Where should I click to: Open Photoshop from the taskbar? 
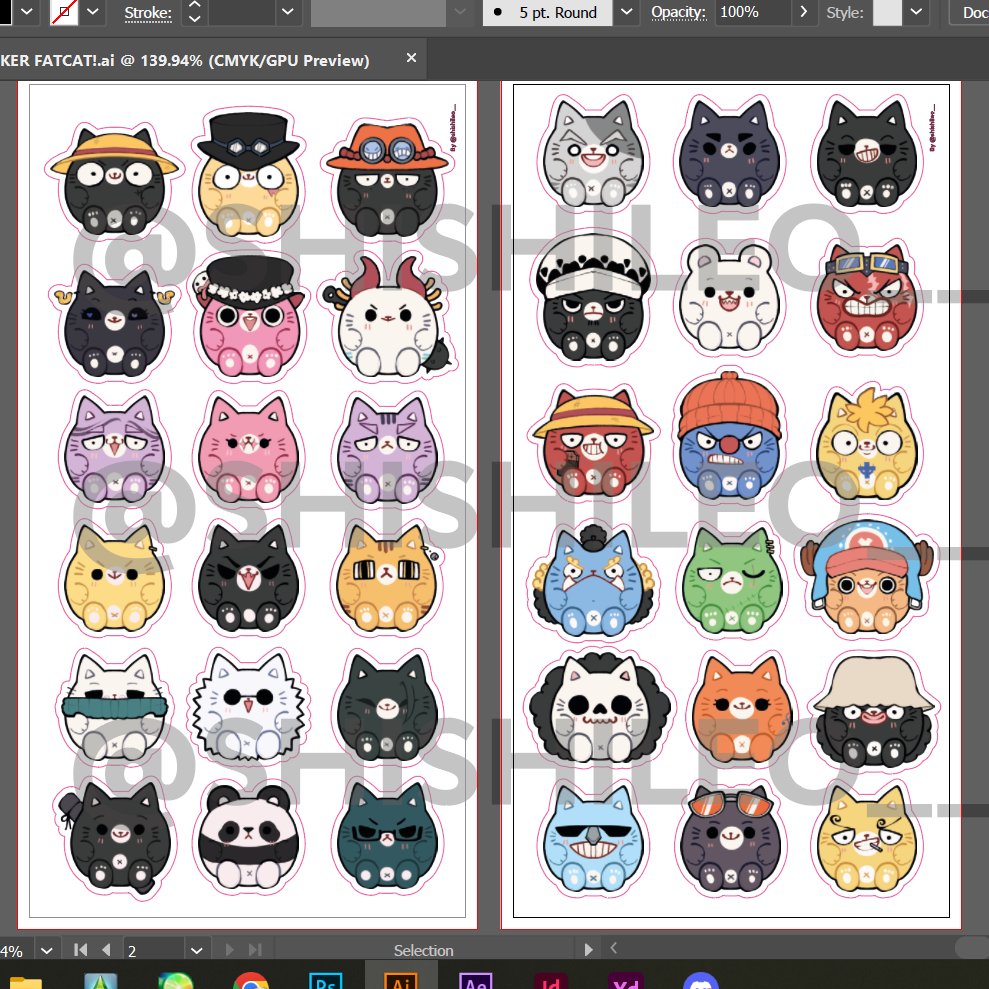[325, 981]
